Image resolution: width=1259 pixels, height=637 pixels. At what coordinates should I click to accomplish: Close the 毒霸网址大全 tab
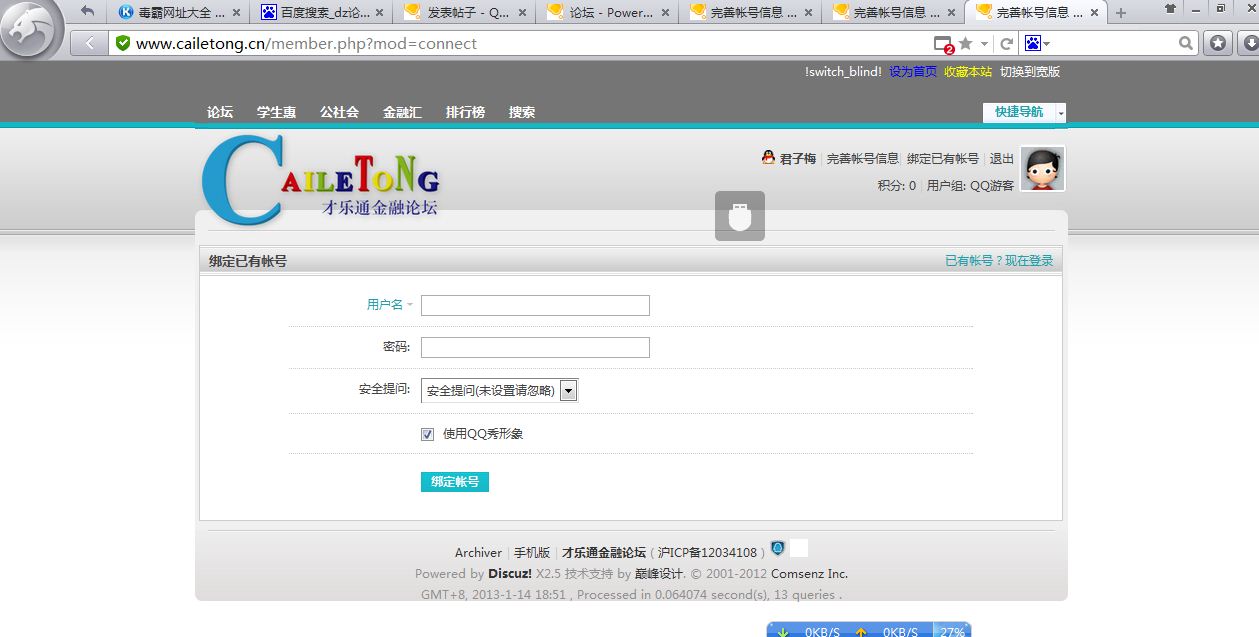(x=236, y=13)
